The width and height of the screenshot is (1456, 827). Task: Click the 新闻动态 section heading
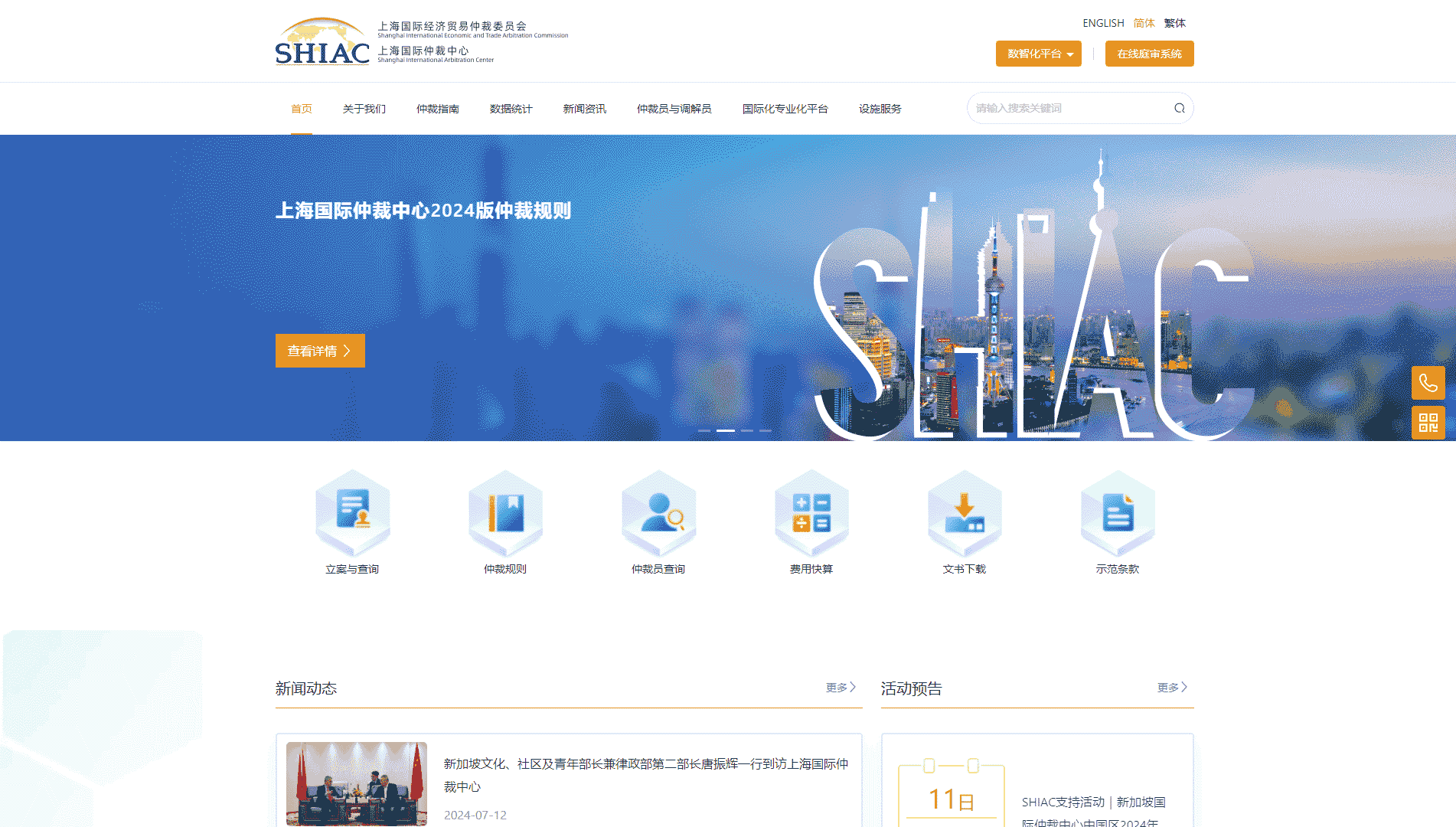[x=306, y=688]
